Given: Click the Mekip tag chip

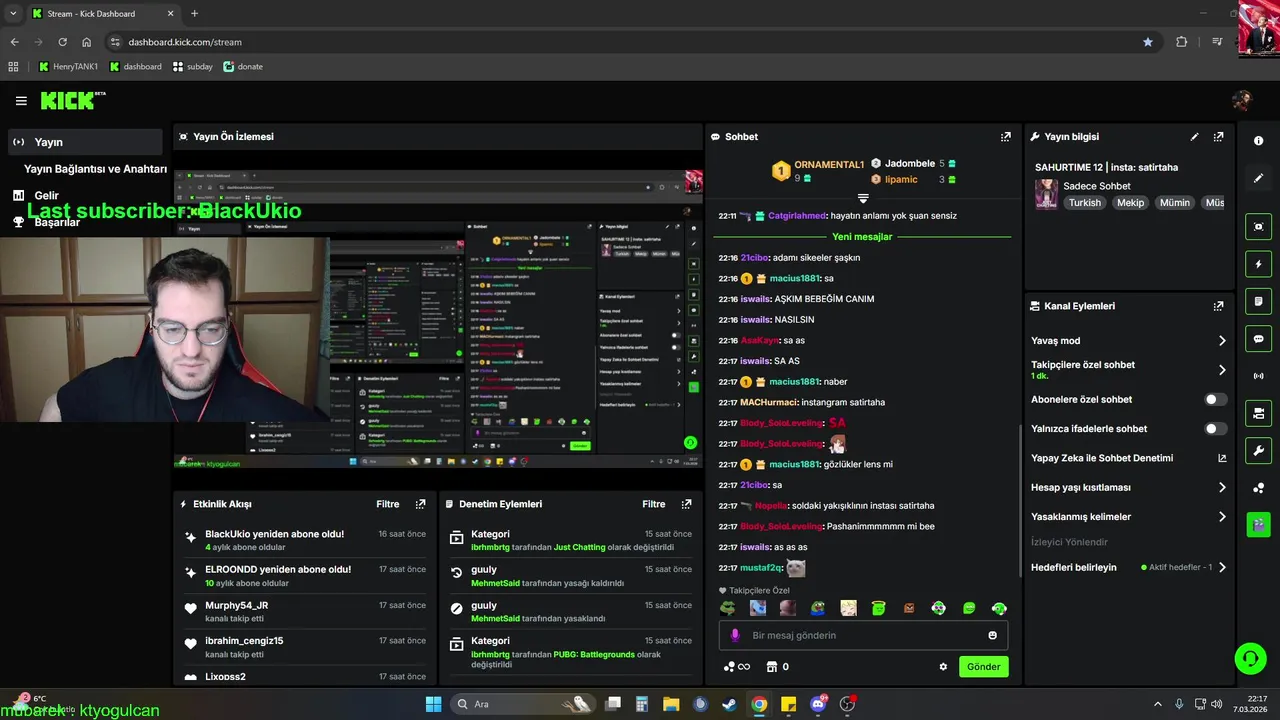Looking at the screenshot, I should [x=1130, y=202].
